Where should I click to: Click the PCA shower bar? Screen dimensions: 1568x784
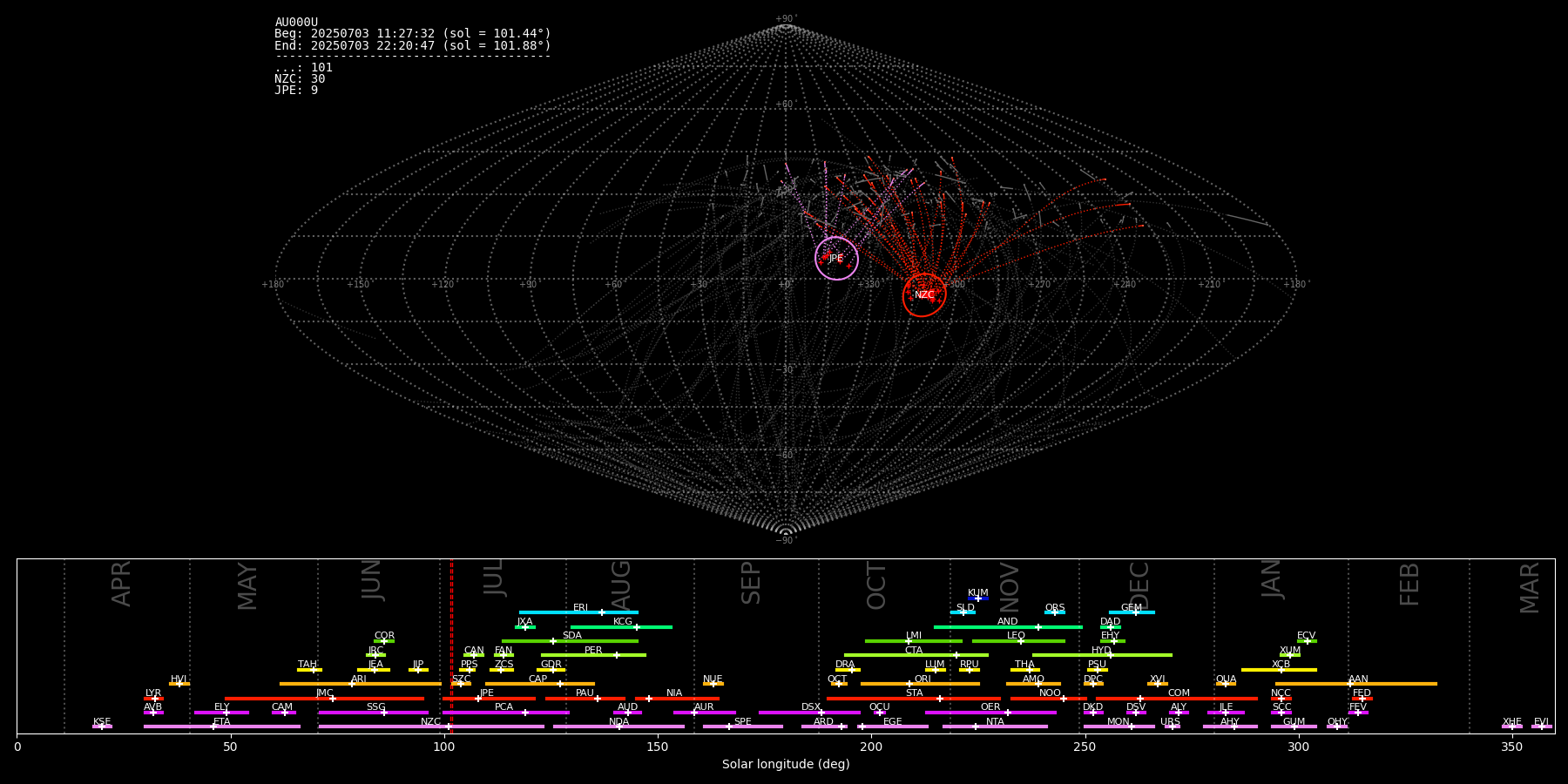click(505, 713)
